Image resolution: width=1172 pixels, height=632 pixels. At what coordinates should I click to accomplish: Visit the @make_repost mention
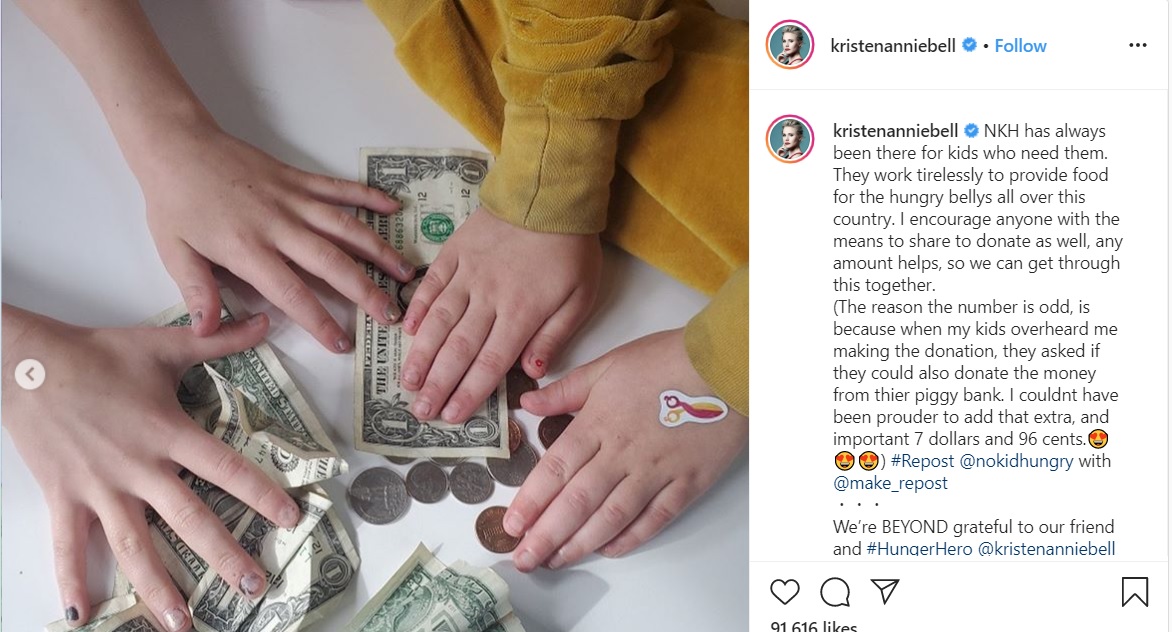(x=890, y=483)
